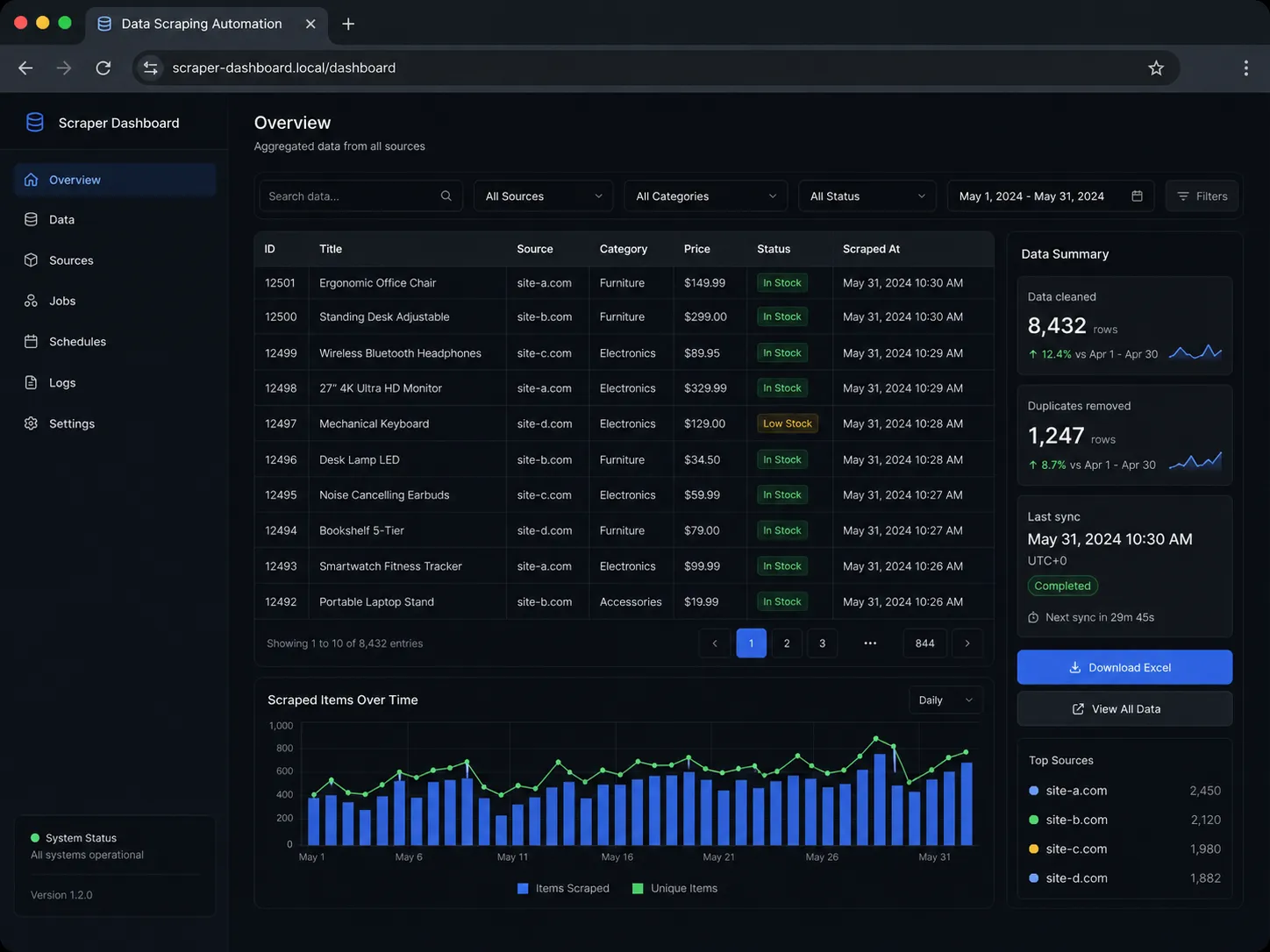The width and height of the screenshot is (1270, 952).
Task: Click the Overview home icon in sidebar
Action: click(31, 180)
